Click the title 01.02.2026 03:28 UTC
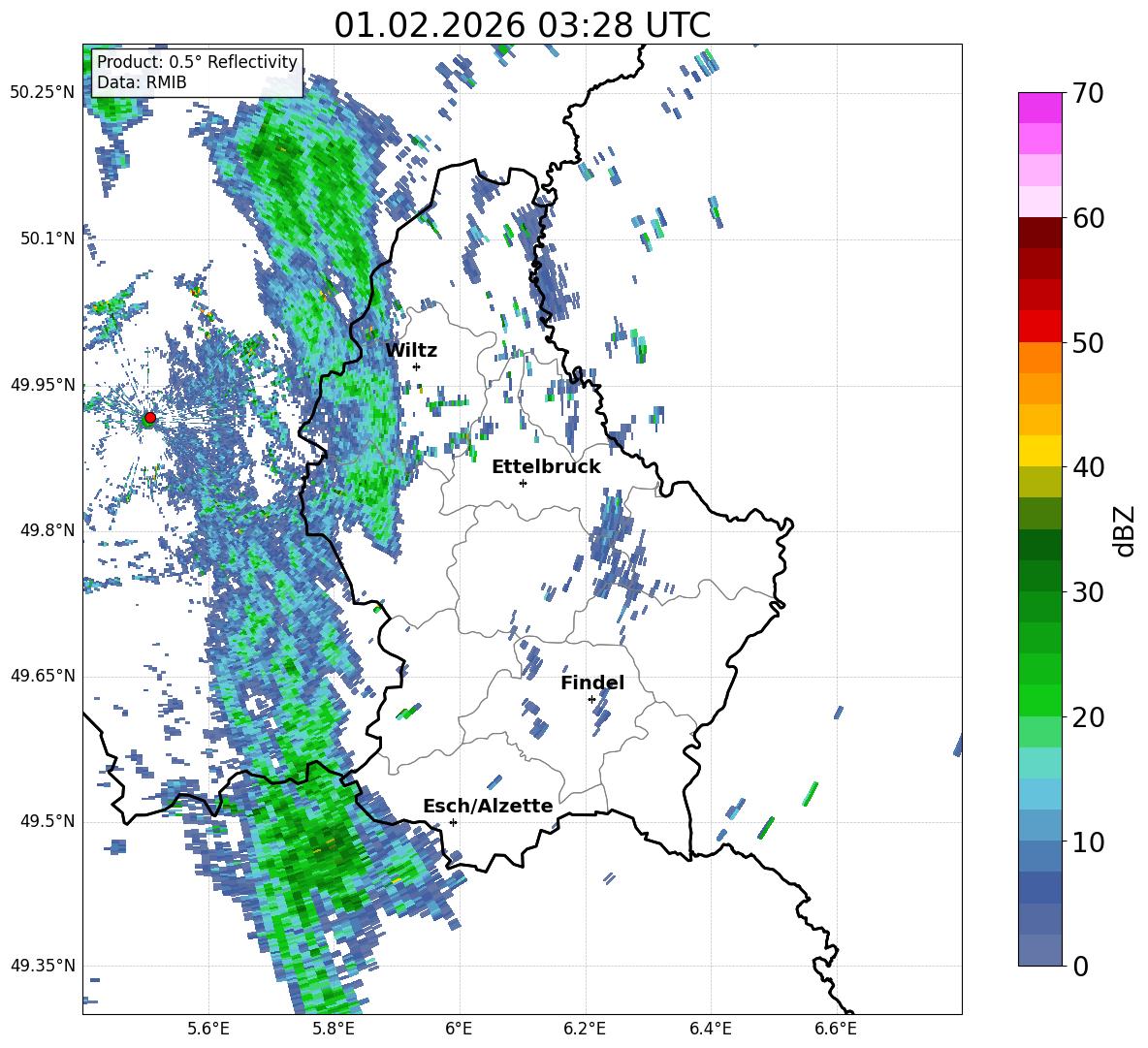 pyautogui.click(x=522, y=25)
